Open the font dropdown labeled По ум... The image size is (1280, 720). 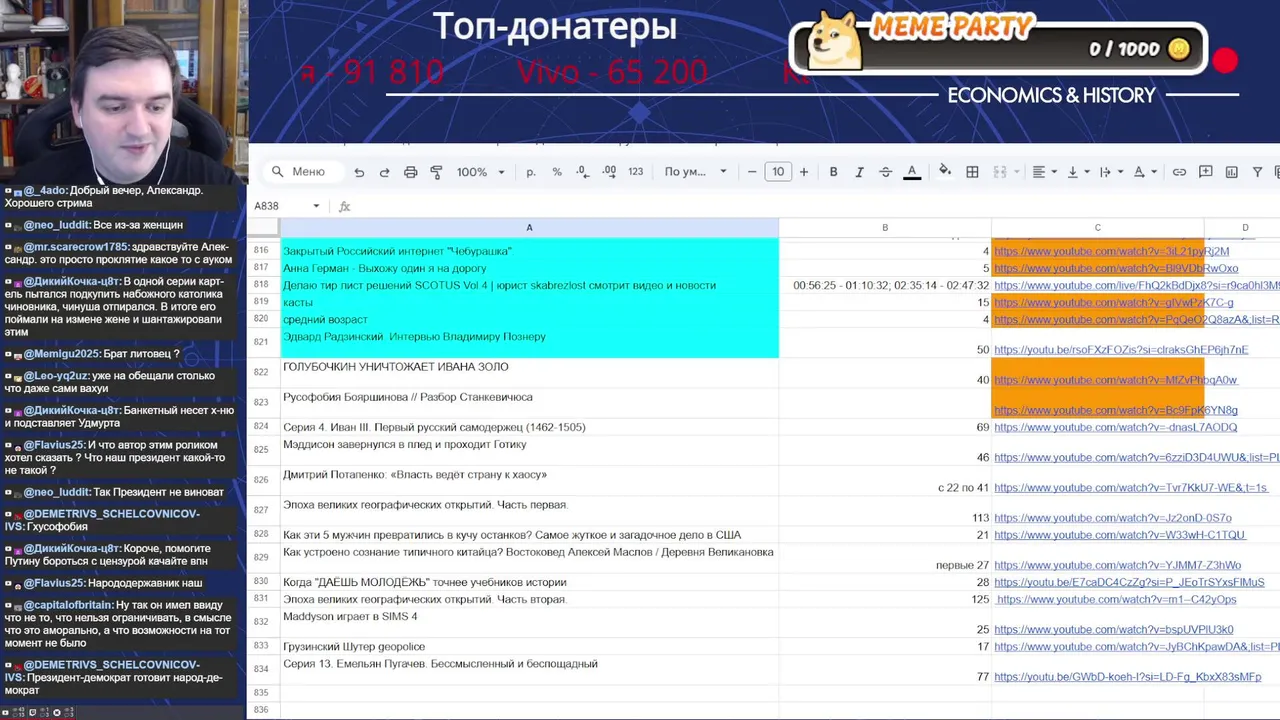[x=696, y=172]
